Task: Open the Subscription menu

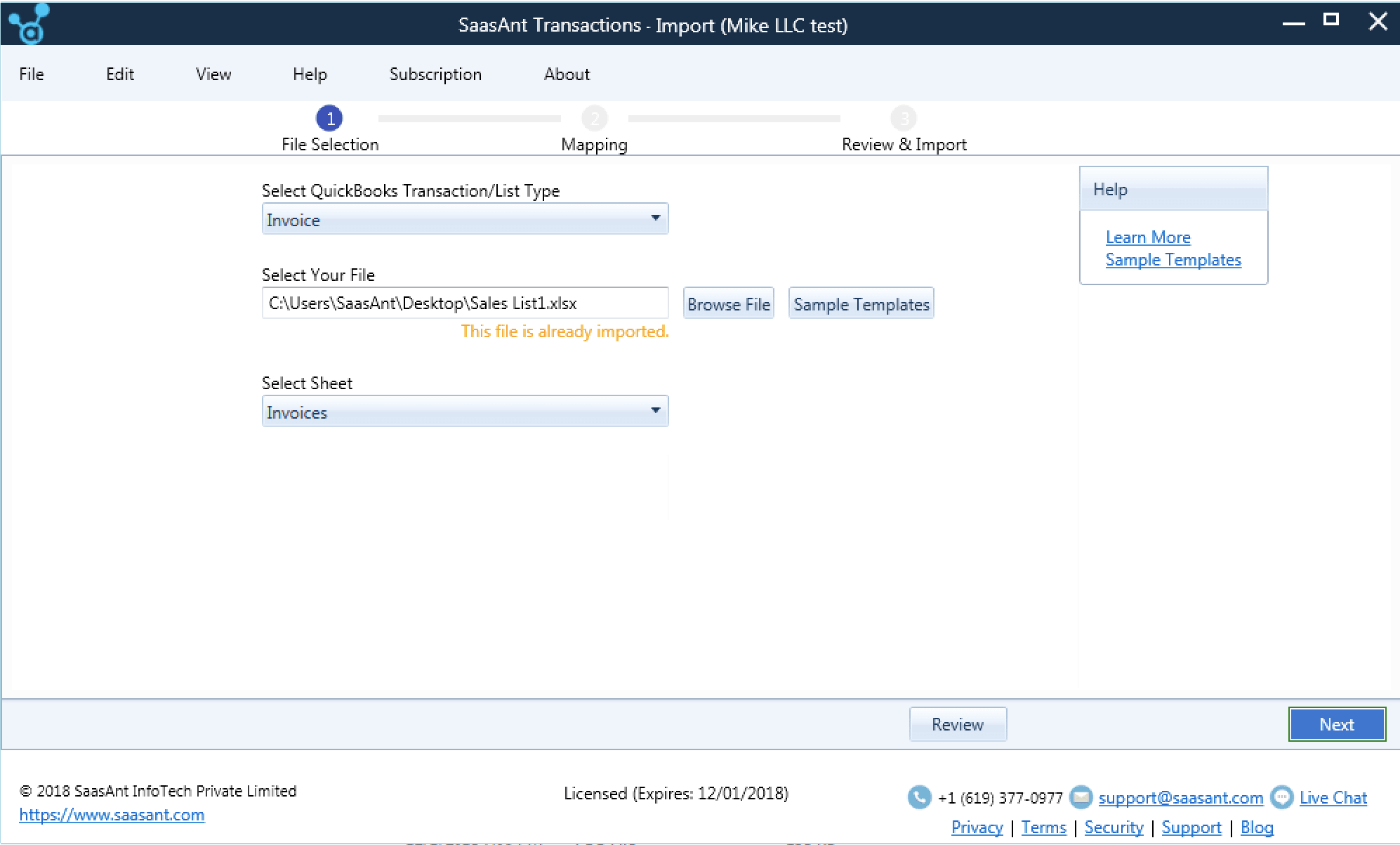Action: tap(435, 74)
